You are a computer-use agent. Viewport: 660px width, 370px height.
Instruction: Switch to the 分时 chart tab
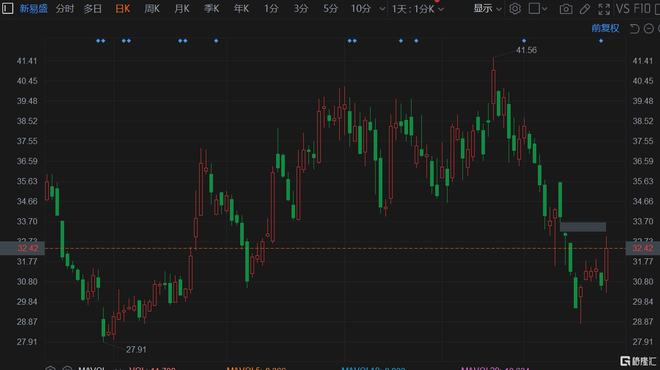click(x=65, y=8)
